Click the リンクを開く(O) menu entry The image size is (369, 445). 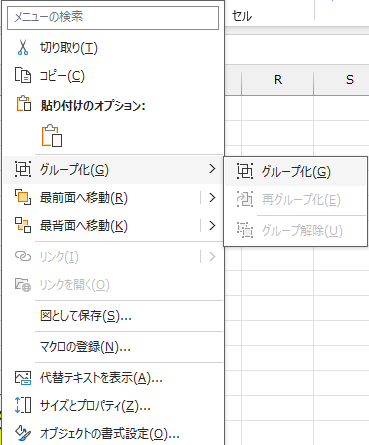pos(113,285)
